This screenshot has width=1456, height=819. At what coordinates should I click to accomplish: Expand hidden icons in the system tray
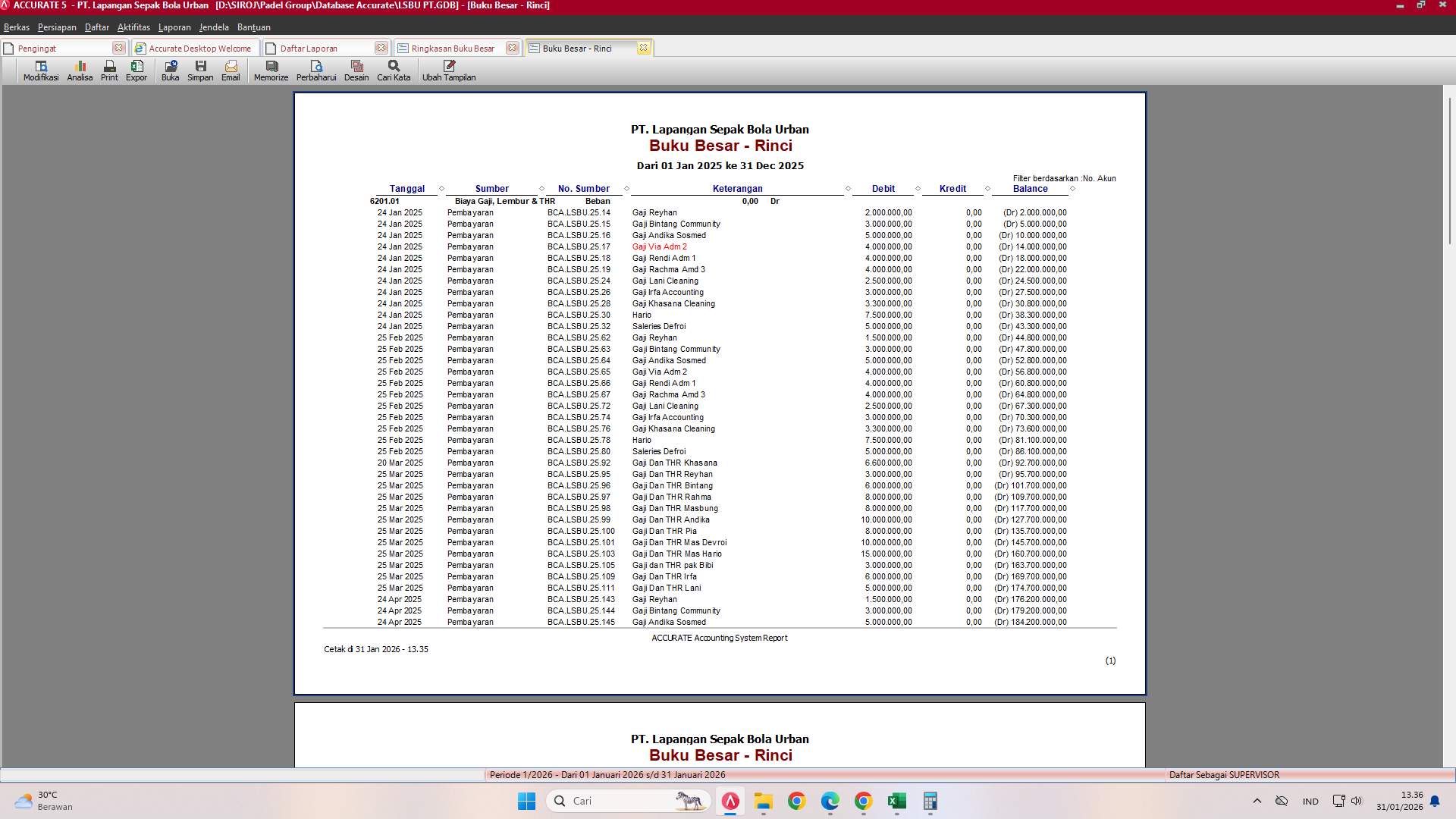1257,801
